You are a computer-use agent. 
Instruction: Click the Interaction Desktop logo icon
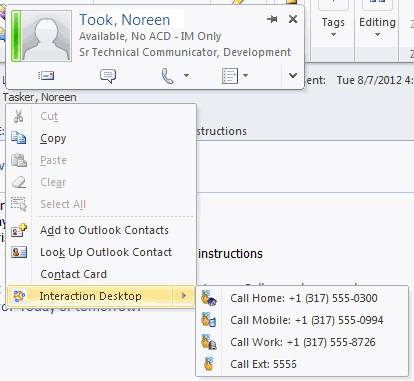[x=19, y=296]
